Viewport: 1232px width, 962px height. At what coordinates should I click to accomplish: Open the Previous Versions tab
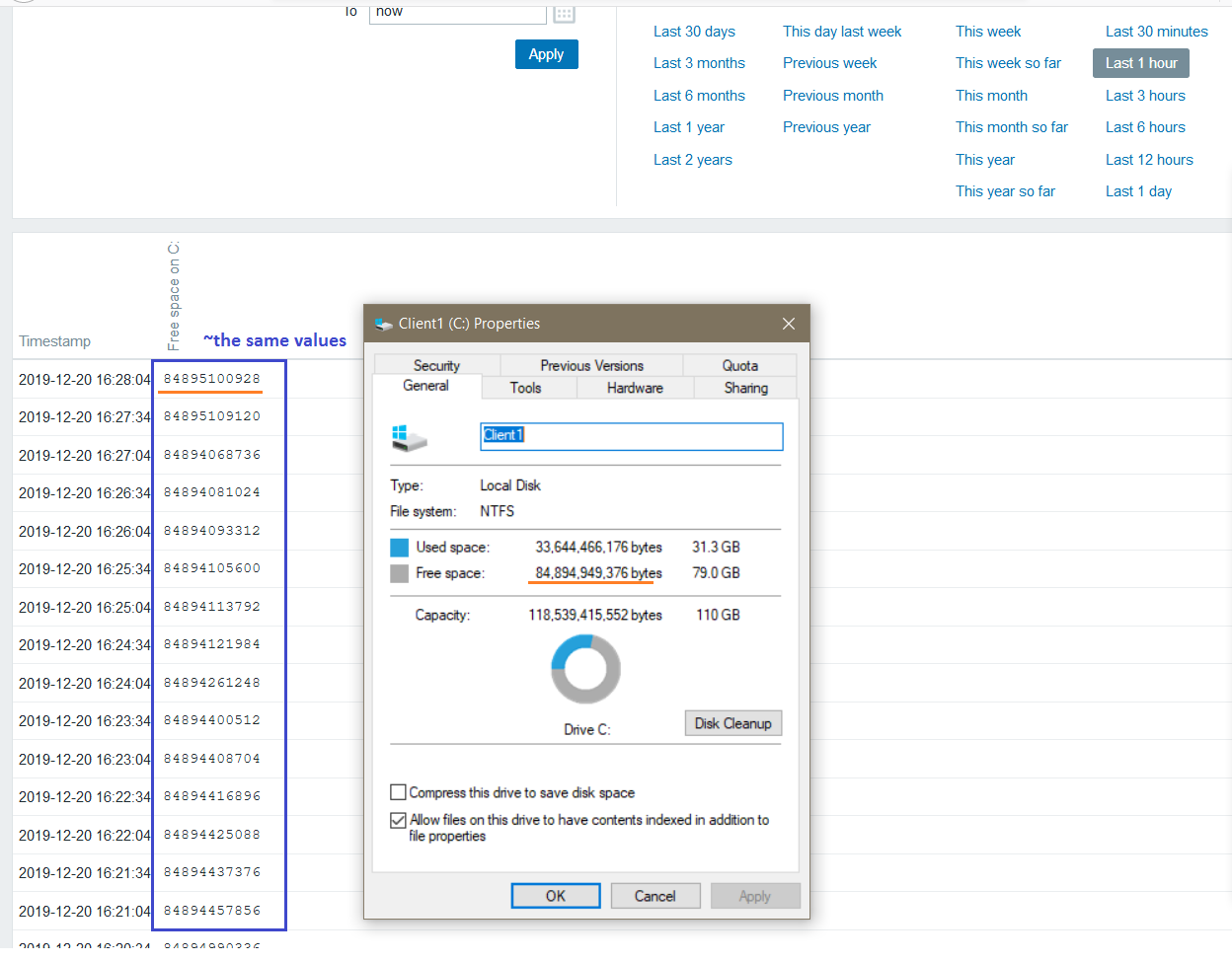tap(591, 365)
